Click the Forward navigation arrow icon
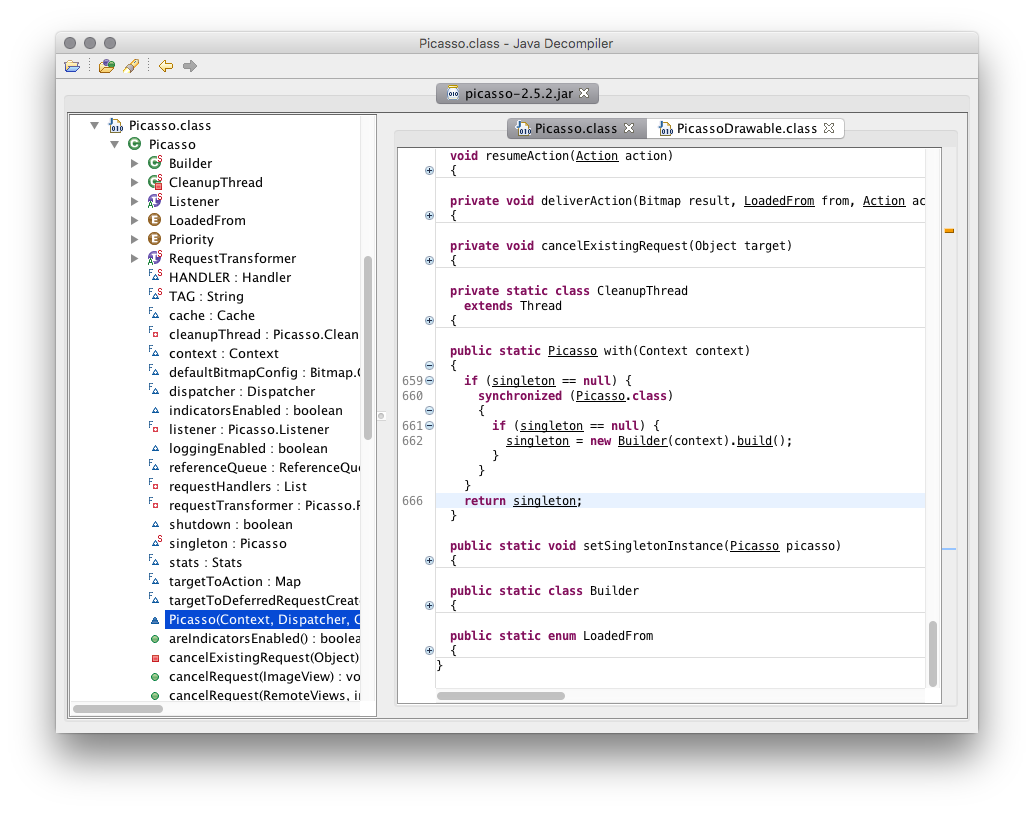The height and width of the screenshot is (813, 1034). [189, 65]
